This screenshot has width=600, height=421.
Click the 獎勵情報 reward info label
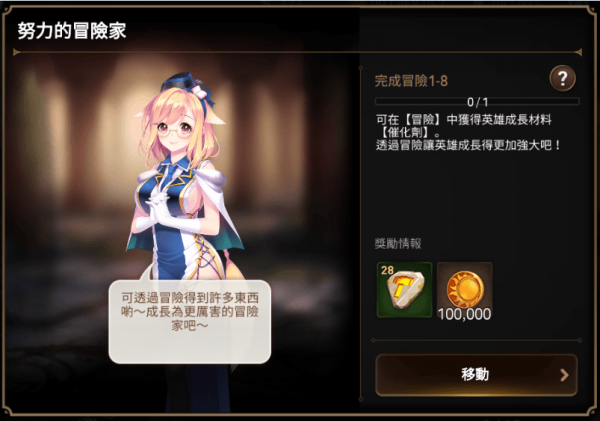click(x=398, y=243)
